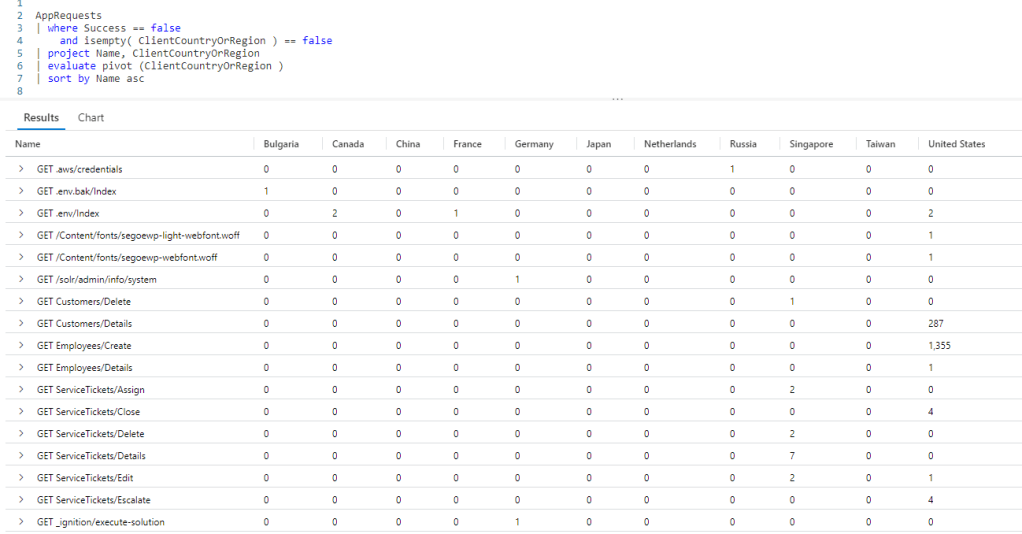Image resolution: width=1022 pixels, height=534 pixels.
Task: Expand the GET Employees/Create row chevron
Action: (x=21, y=345)
